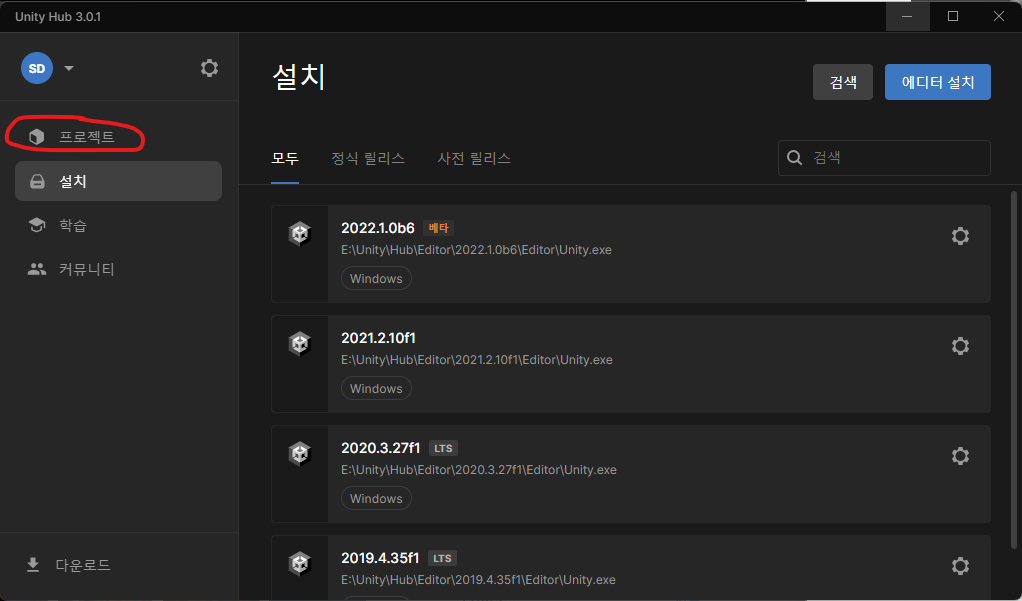Screen dimensions: 1022x601
Task: Click 에디터 설치 install editor button
Action: [937, 82]
